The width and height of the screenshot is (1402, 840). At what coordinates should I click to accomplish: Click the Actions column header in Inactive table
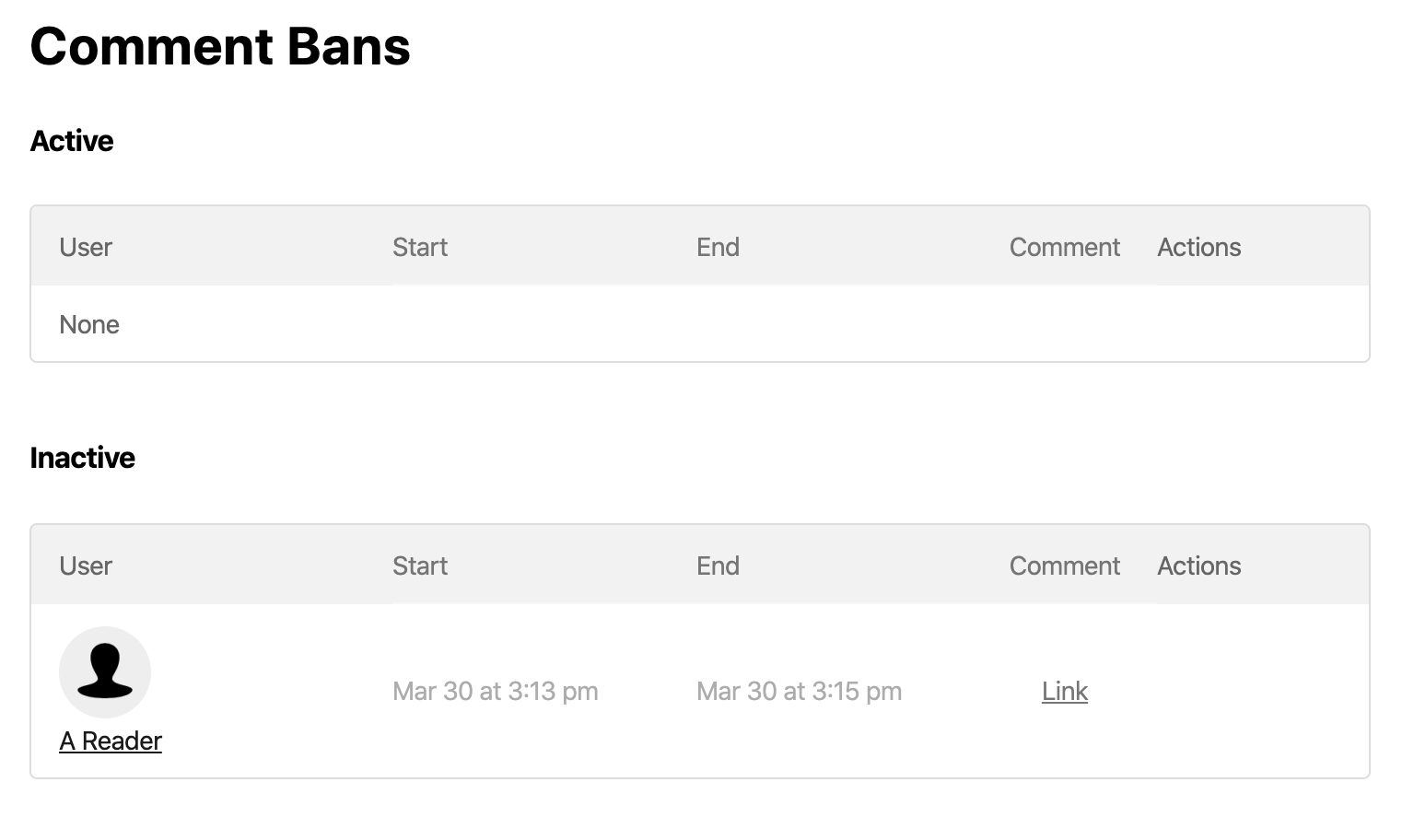pyautogui.click(x=1199, y=566)
